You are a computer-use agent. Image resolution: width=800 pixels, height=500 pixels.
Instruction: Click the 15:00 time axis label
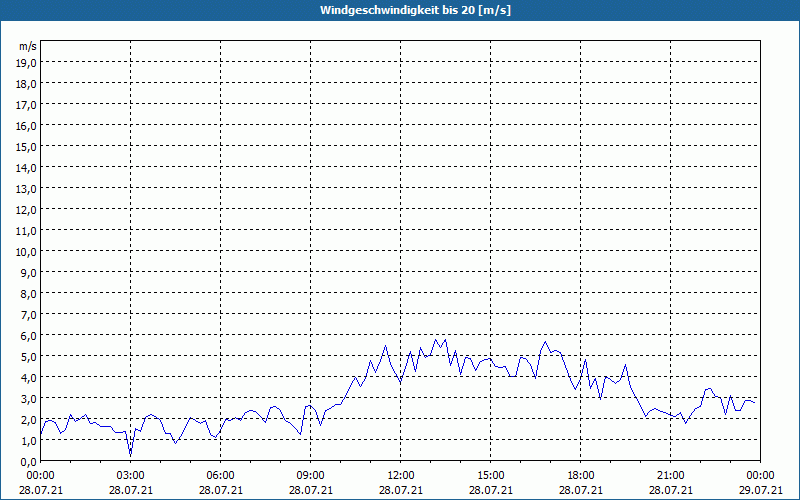[x=491, y=476]
